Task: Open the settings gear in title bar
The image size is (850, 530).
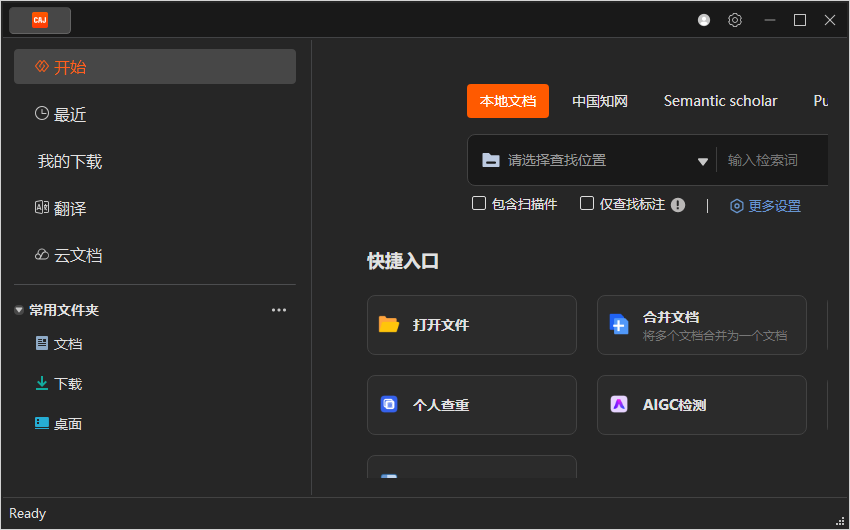Action: click(x=735, y=20)
